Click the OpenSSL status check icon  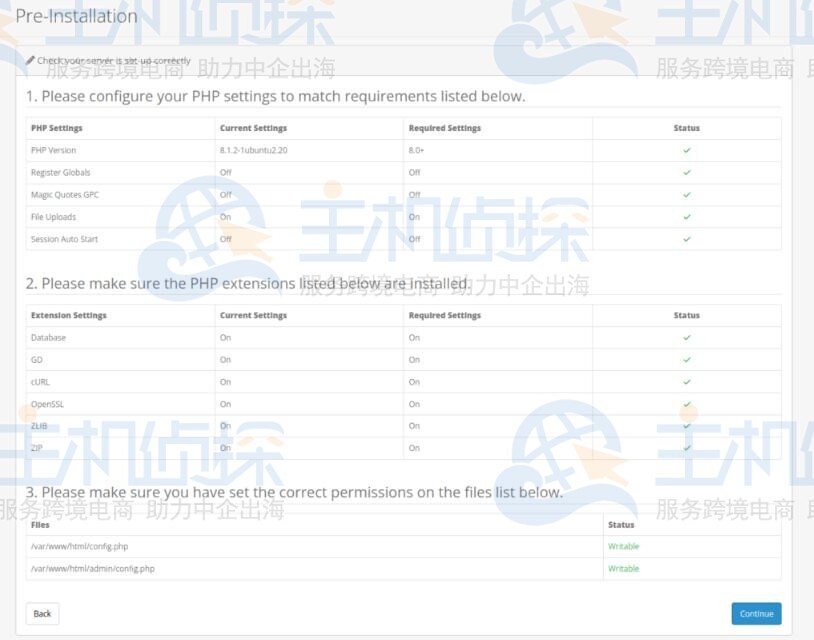686,404
